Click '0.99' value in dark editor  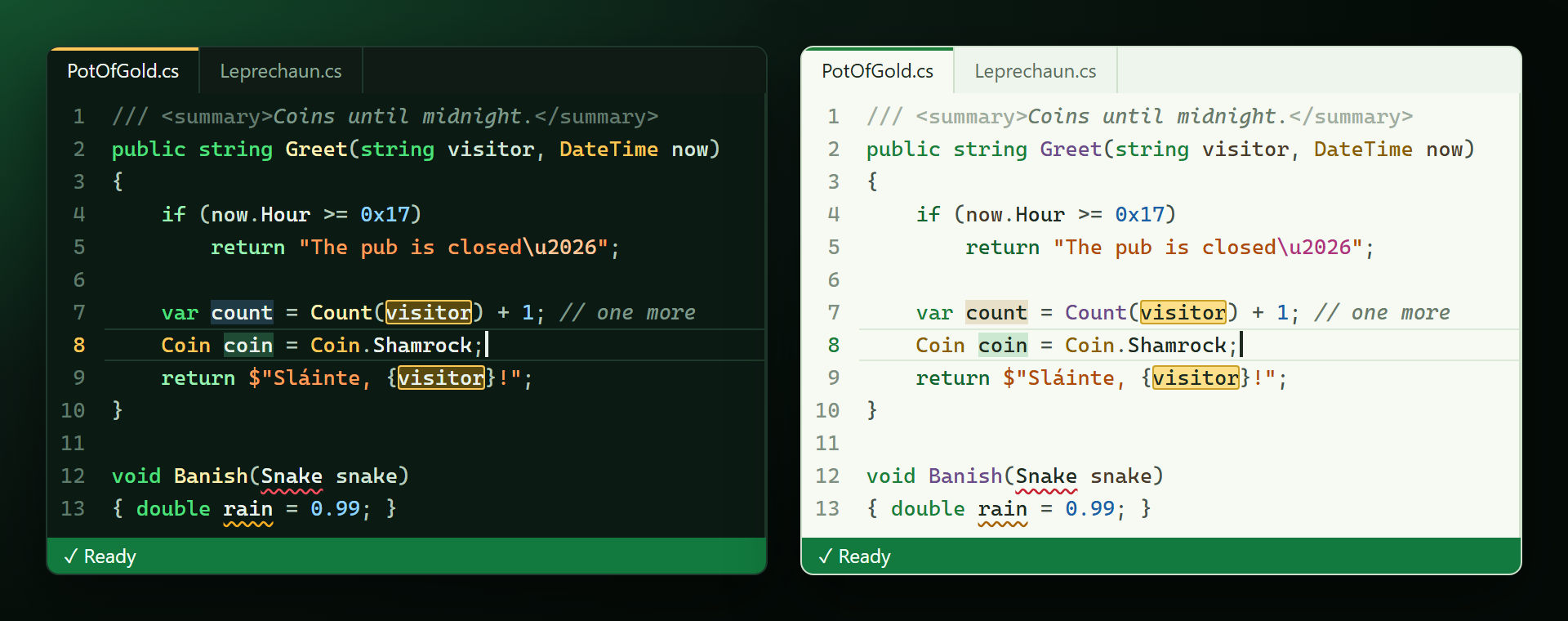[336, 508]
